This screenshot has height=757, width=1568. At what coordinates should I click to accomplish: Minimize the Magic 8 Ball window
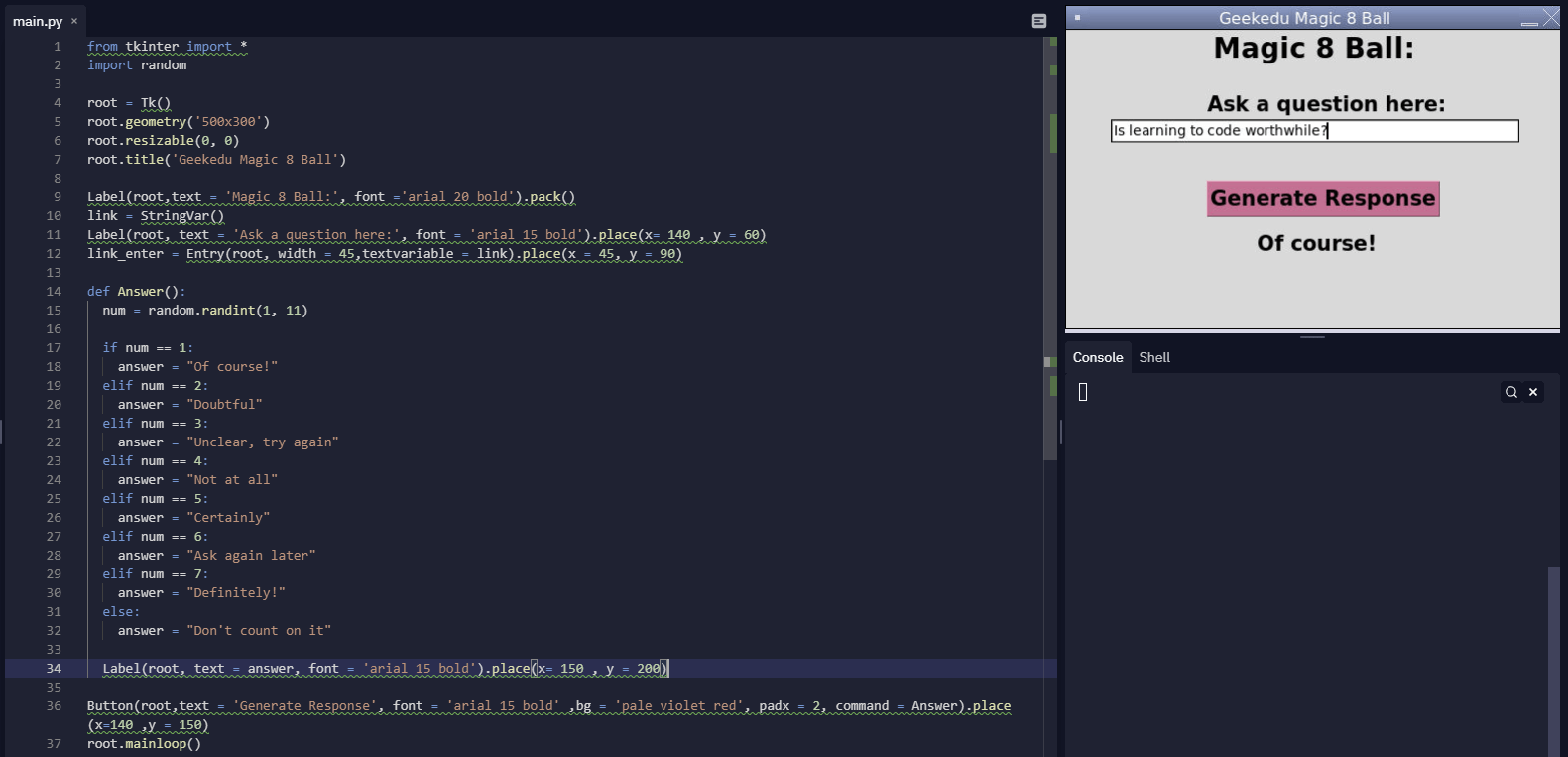coord(1529,20)
